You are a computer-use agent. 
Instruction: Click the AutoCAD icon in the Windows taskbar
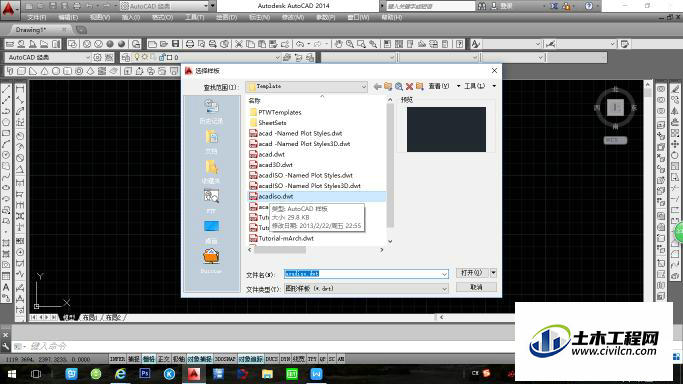(x=194, y=374)
